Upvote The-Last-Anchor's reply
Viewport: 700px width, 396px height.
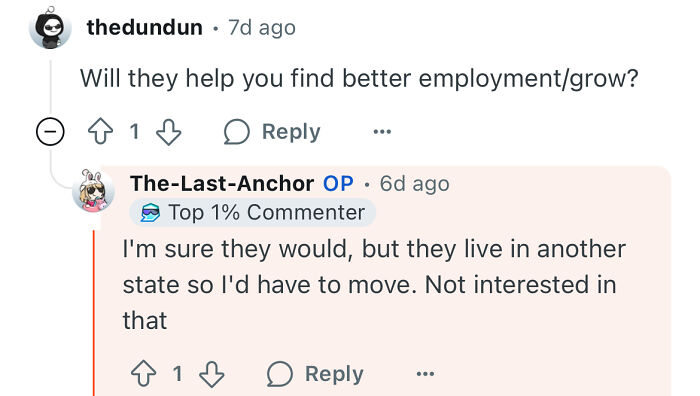coord(144,374)
